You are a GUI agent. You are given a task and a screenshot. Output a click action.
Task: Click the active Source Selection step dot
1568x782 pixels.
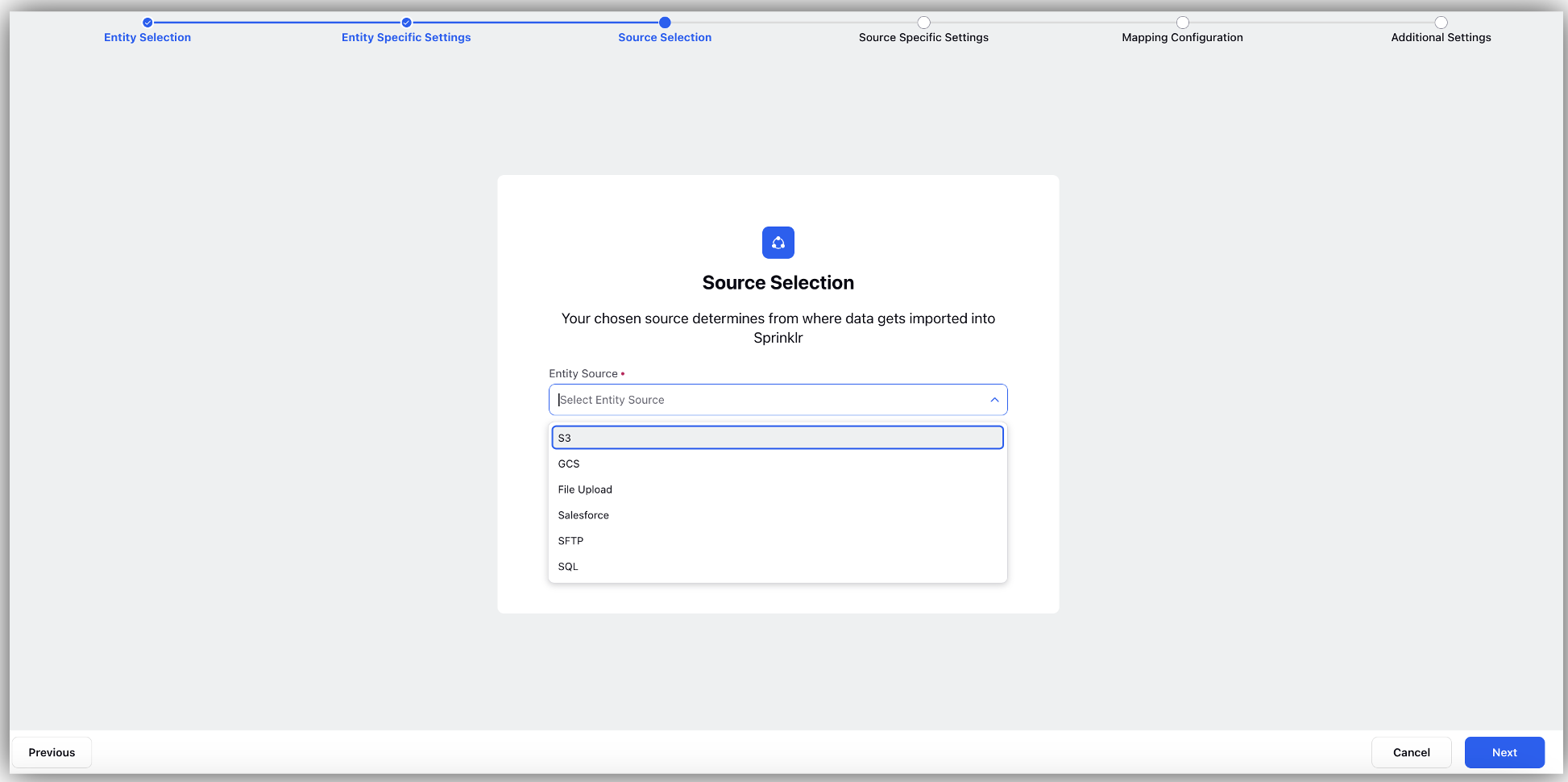(x=665, y=23)
